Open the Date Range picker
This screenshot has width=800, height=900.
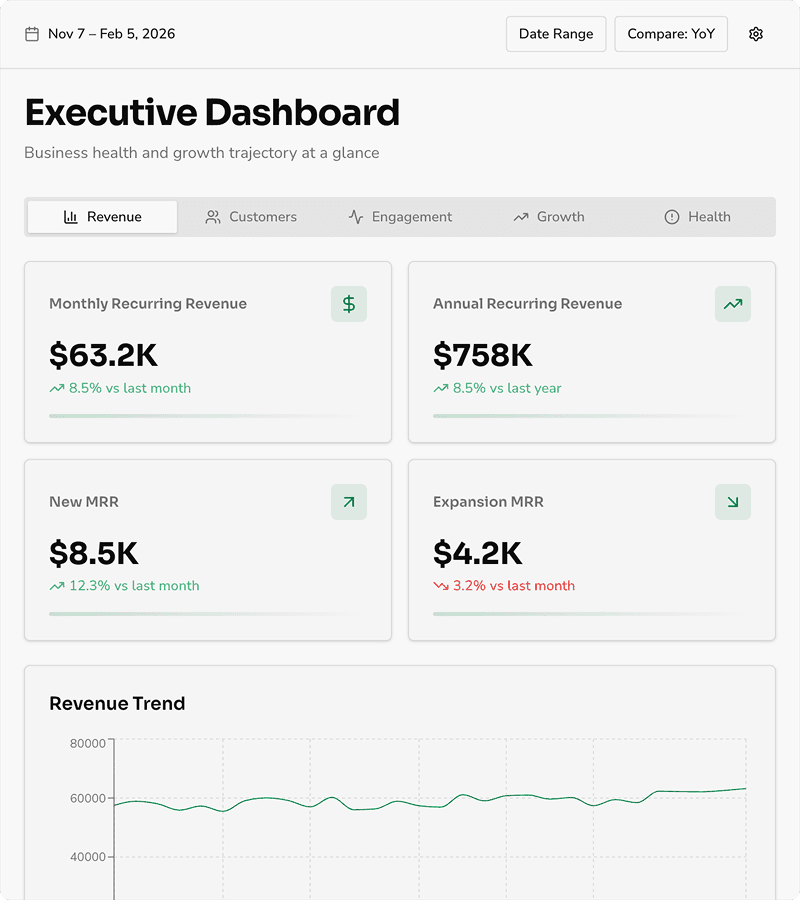point(556,34)
